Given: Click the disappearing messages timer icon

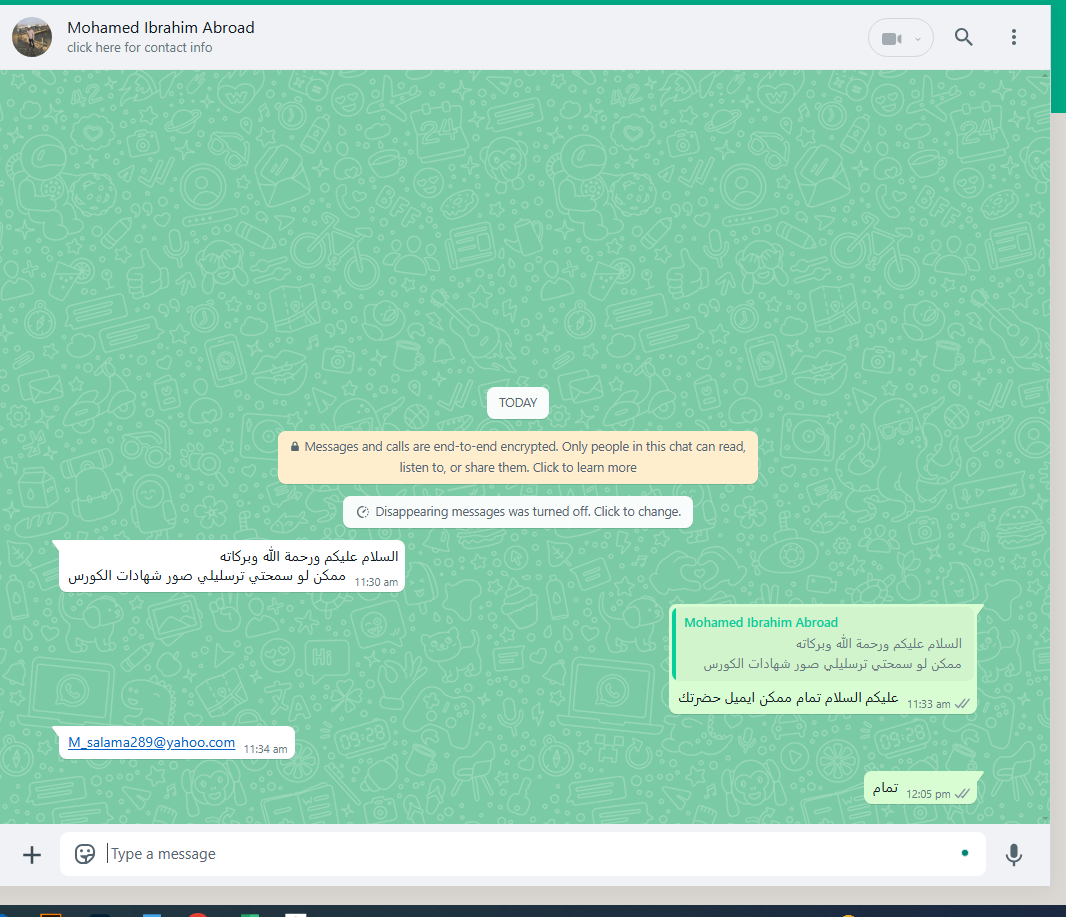Looking at the screenshot, I should (x=363, y=512).
